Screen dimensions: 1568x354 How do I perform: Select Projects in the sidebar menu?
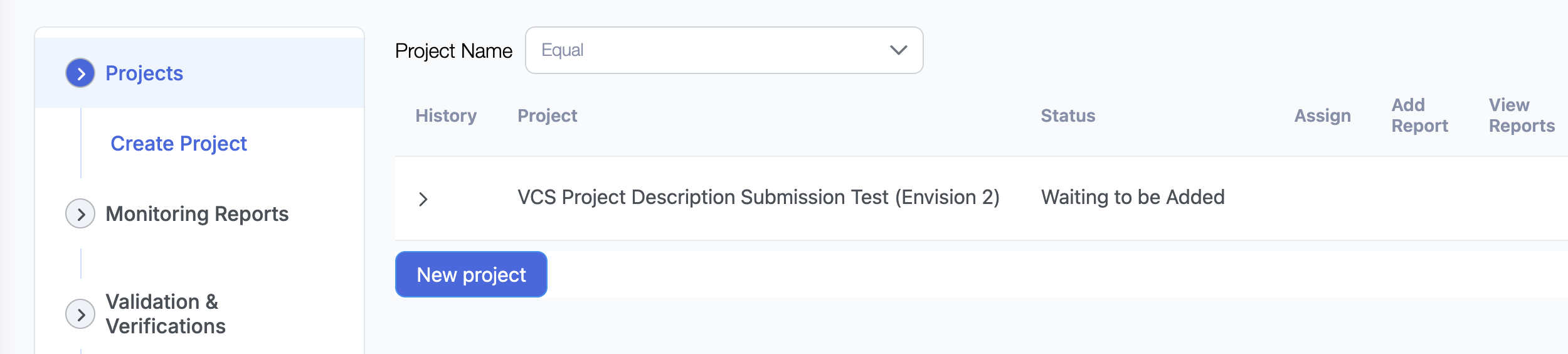144,73
